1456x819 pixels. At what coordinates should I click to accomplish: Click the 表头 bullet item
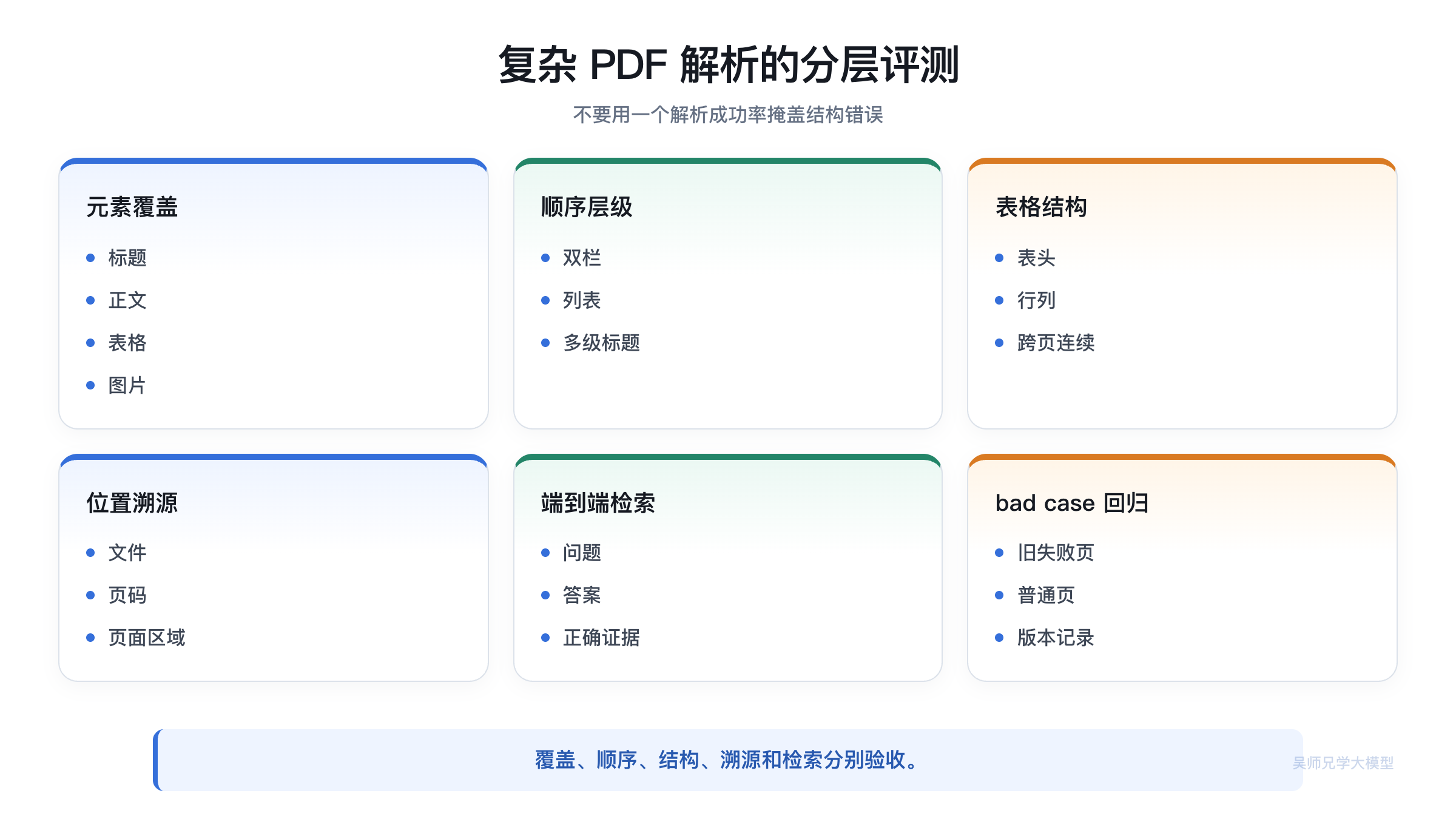click(1036, 258)
